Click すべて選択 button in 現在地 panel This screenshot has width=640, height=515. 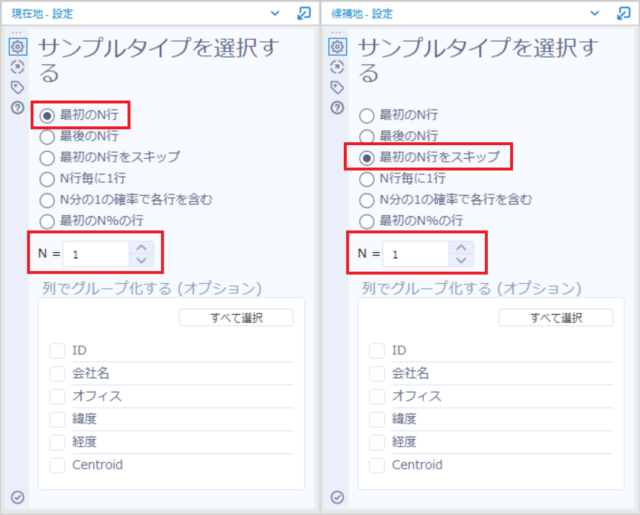pos(236,317)
